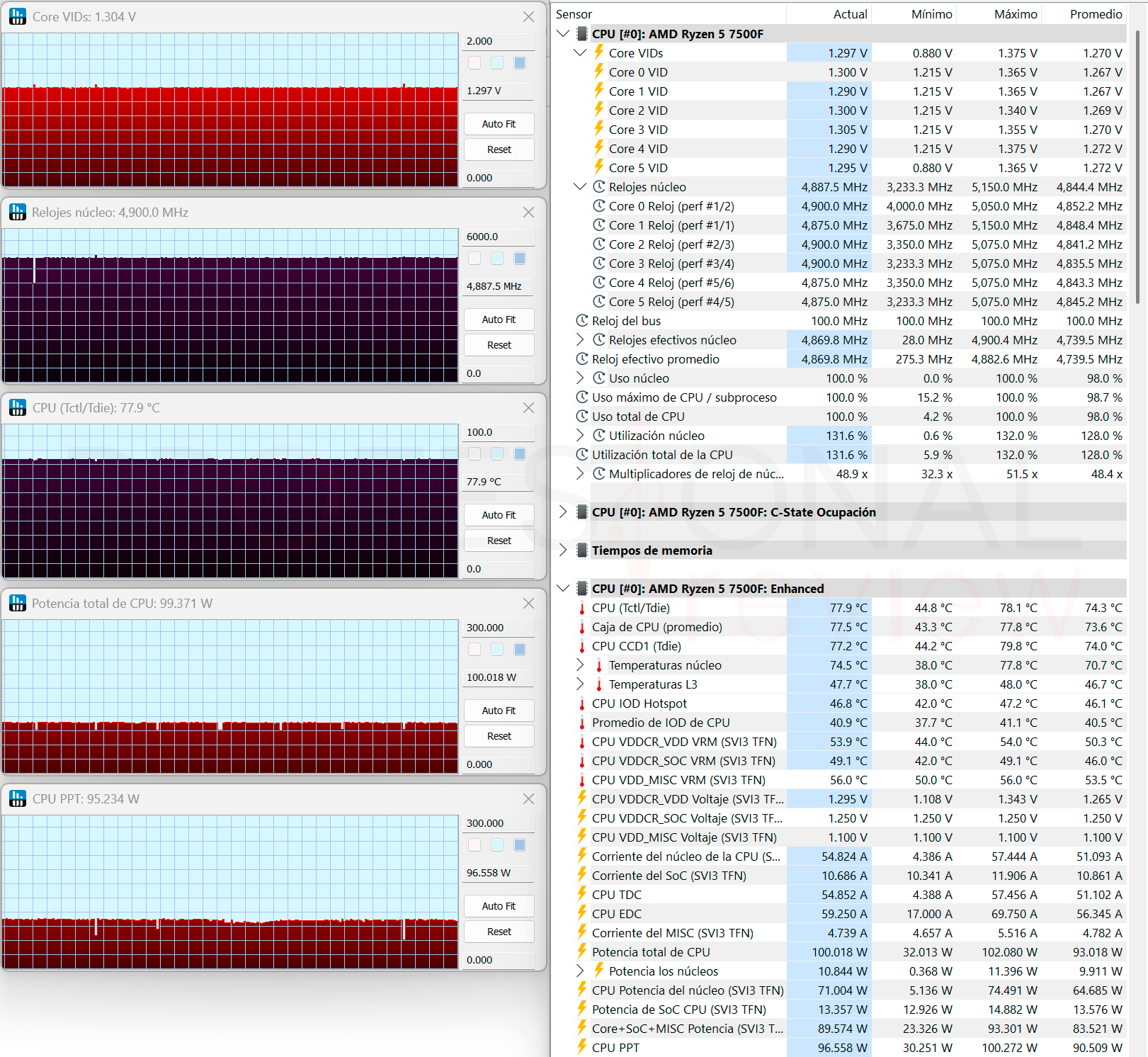Click Reset in Relojes núcleo graph
The height and width of the screenshot is (1057, 1148).
pos(499,345)
